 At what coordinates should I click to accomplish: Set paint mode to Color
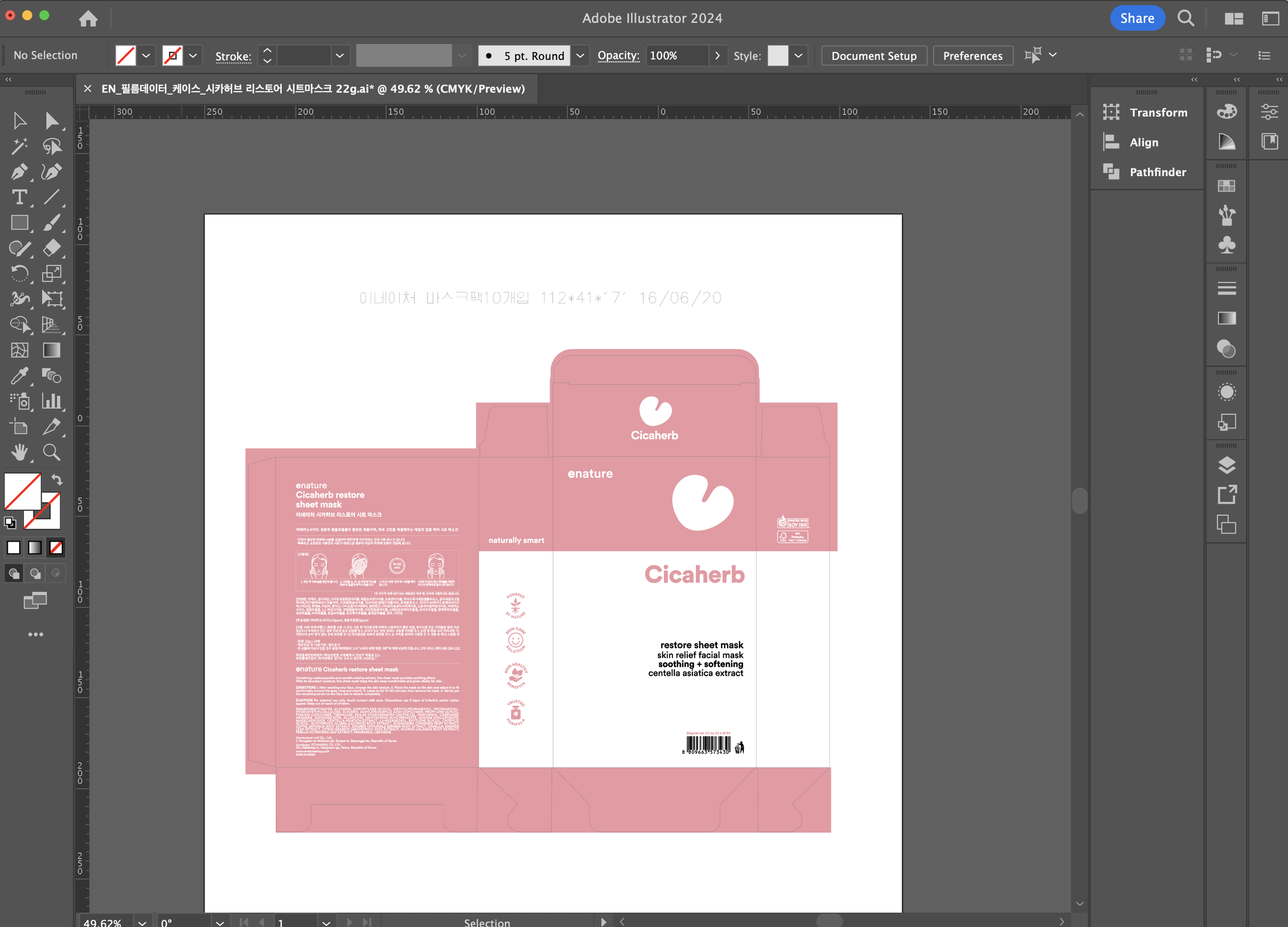[x=13, y=548]
